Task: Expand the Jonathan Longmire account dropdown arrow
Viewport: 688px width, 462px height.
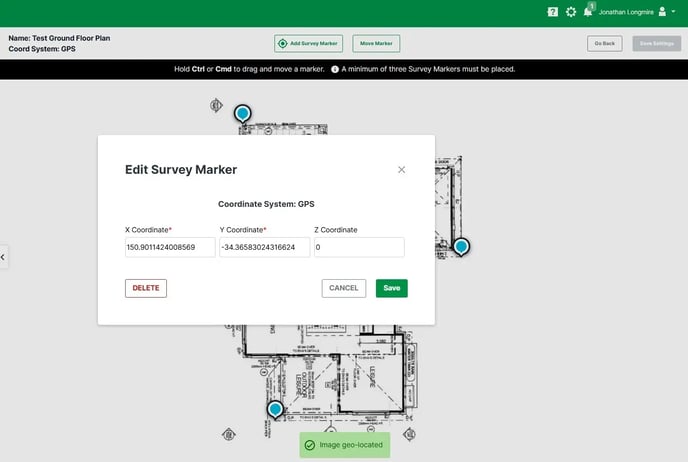Action: click(675, 12)
